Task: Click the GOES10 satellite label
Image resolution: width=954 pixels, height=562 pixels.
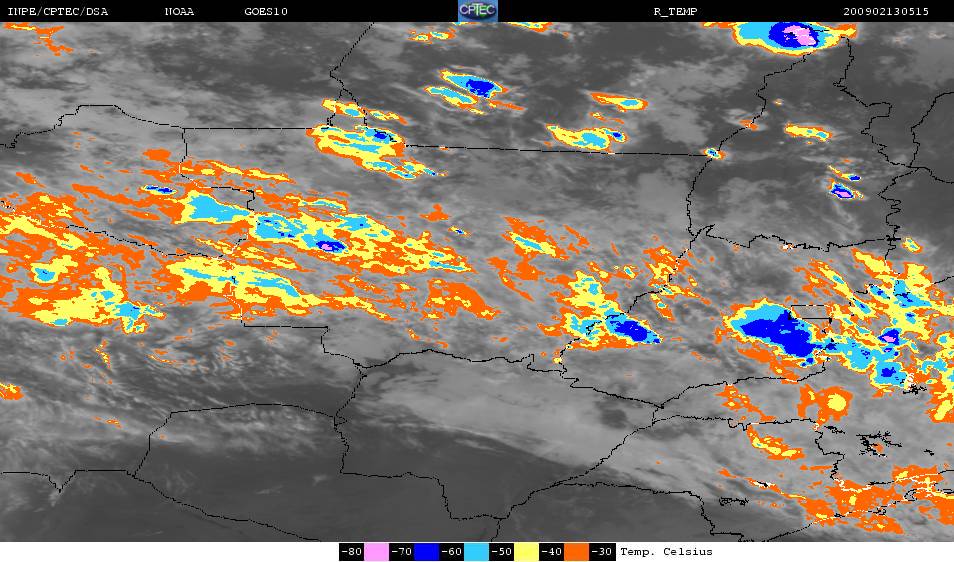Action: point(266,11)
